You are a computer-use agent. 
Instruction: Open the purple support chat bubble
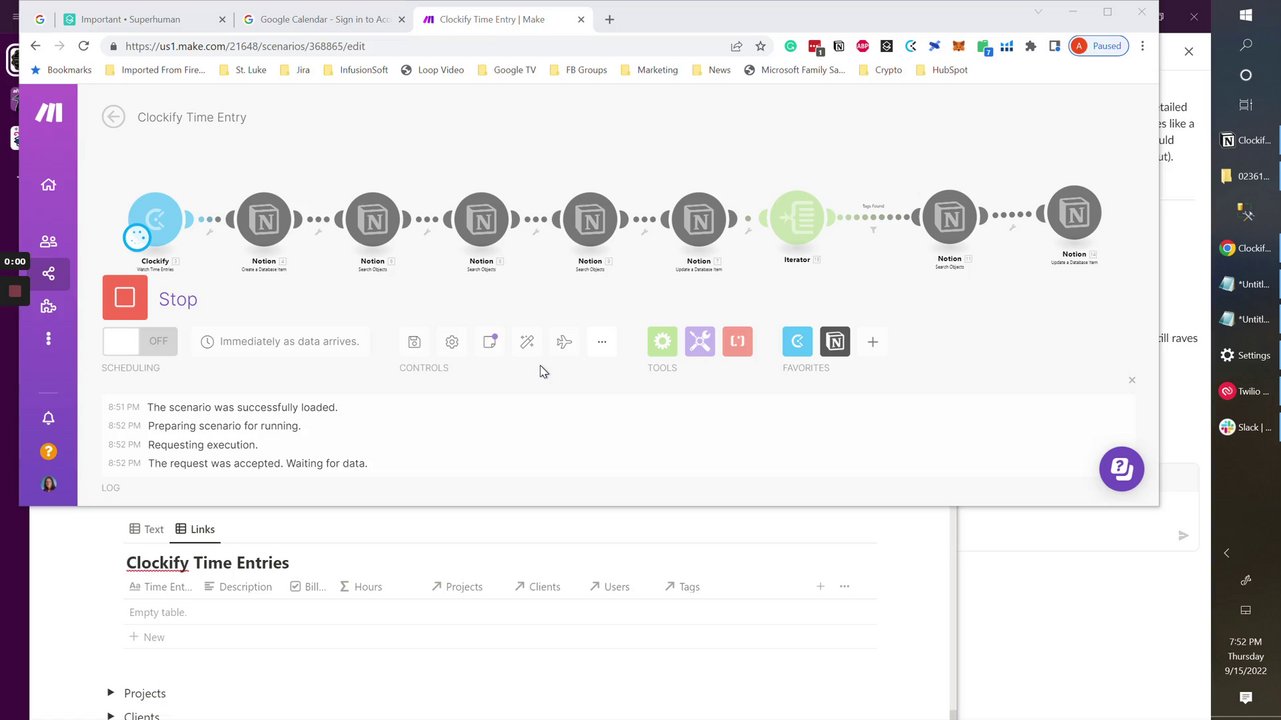coord(1121,469)
